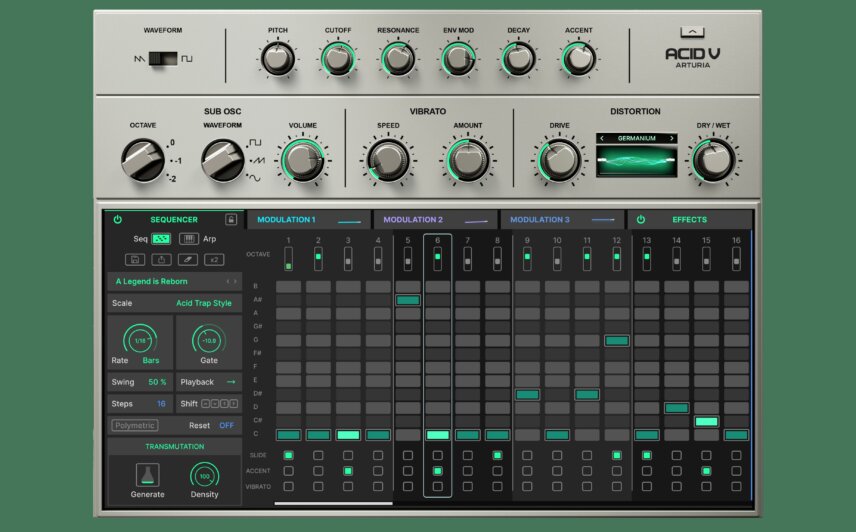Open the Rate Bars sync dropdown

151,361
